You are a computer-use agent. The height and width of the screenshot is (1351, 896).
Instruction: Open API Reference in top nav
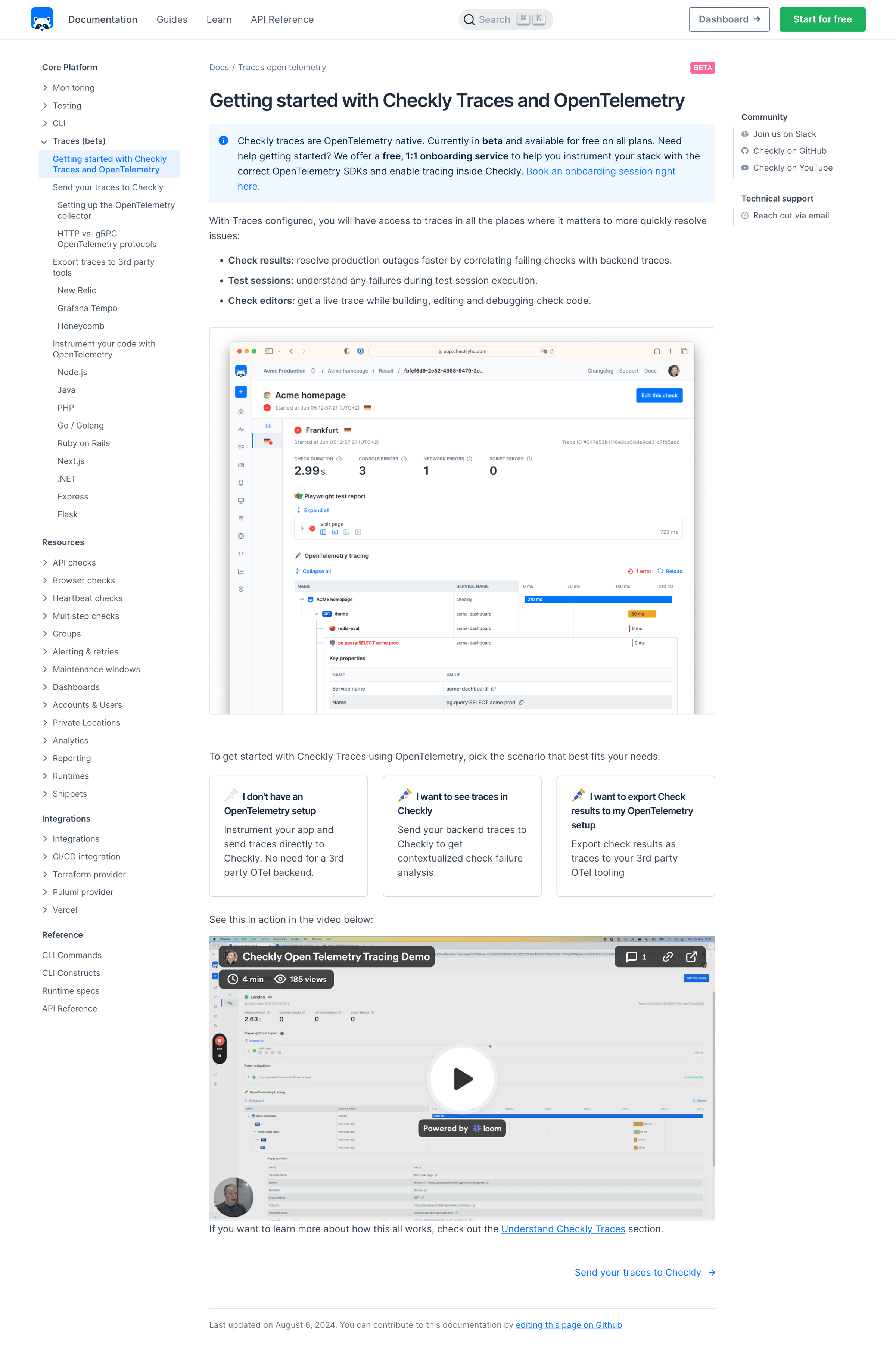(282, 19)
